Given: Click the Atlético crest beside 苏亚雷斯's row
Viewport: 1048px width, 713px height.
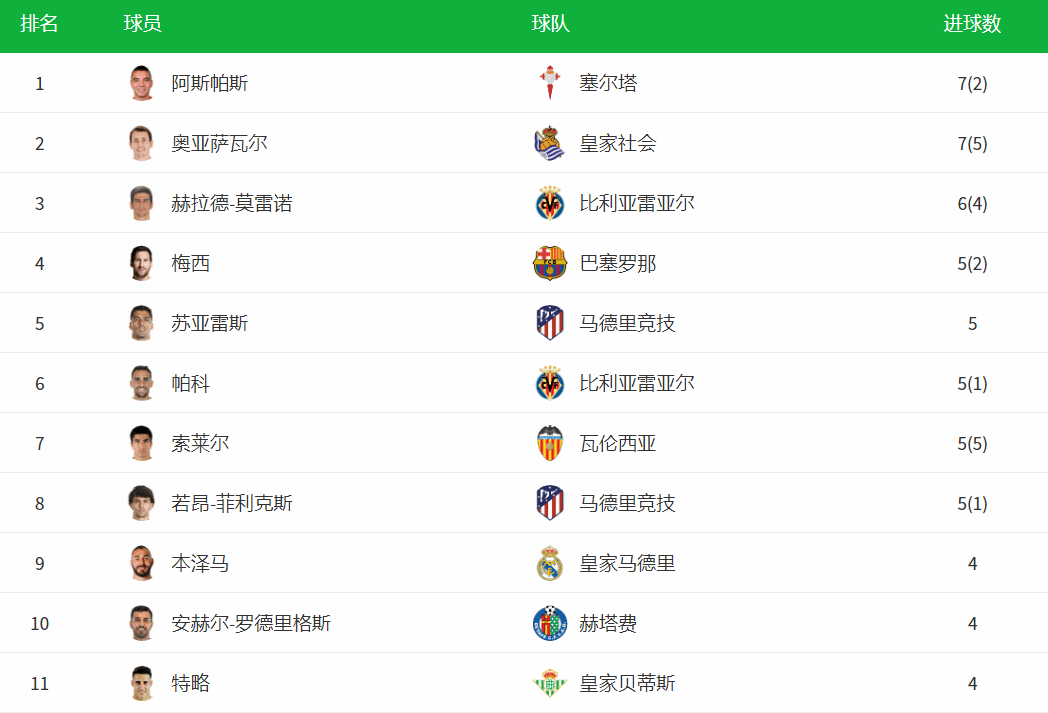Looking at the screenshot, I should [549, 323].
